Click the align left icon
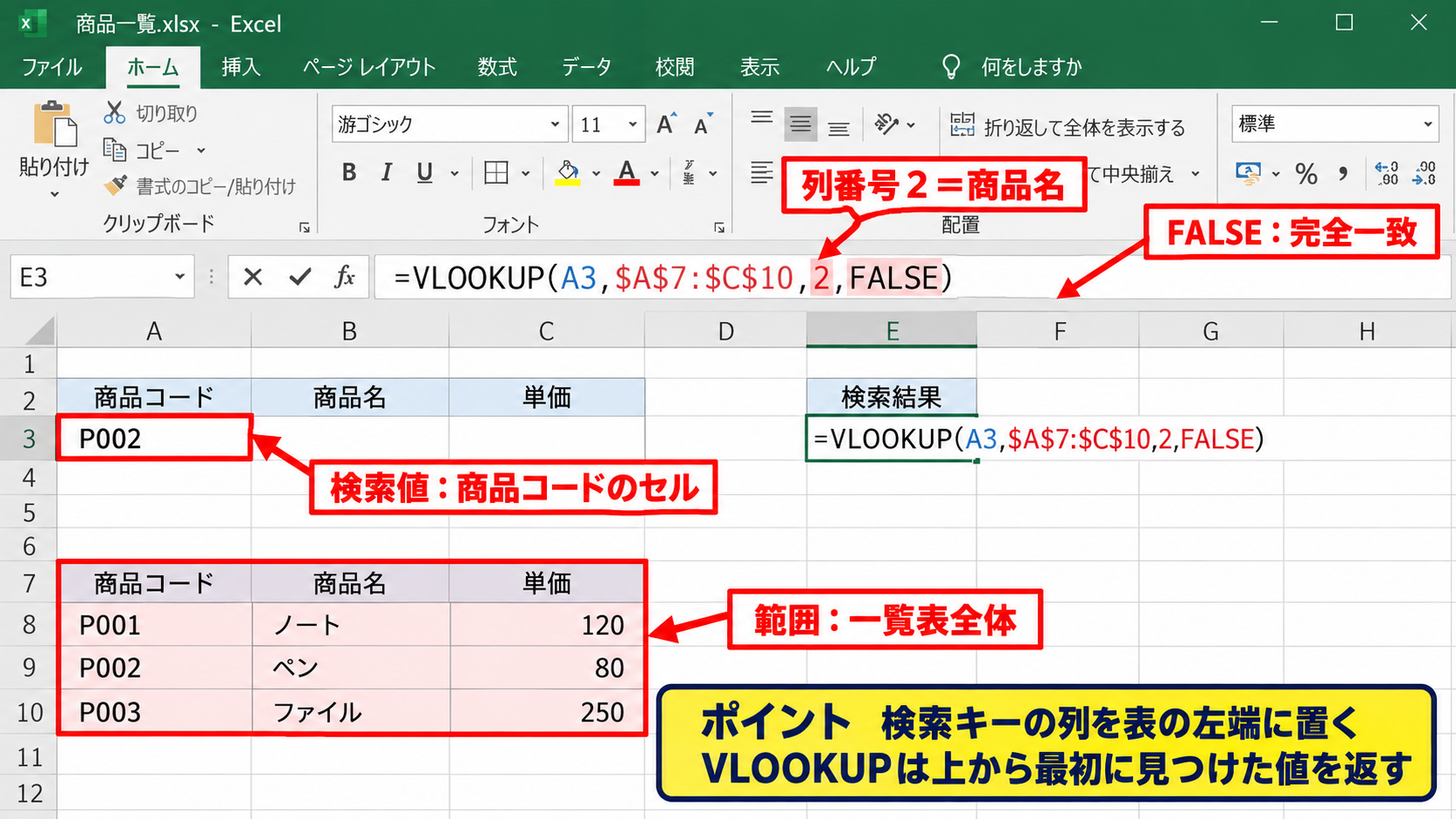1456x819 pixels. (762, 172)
